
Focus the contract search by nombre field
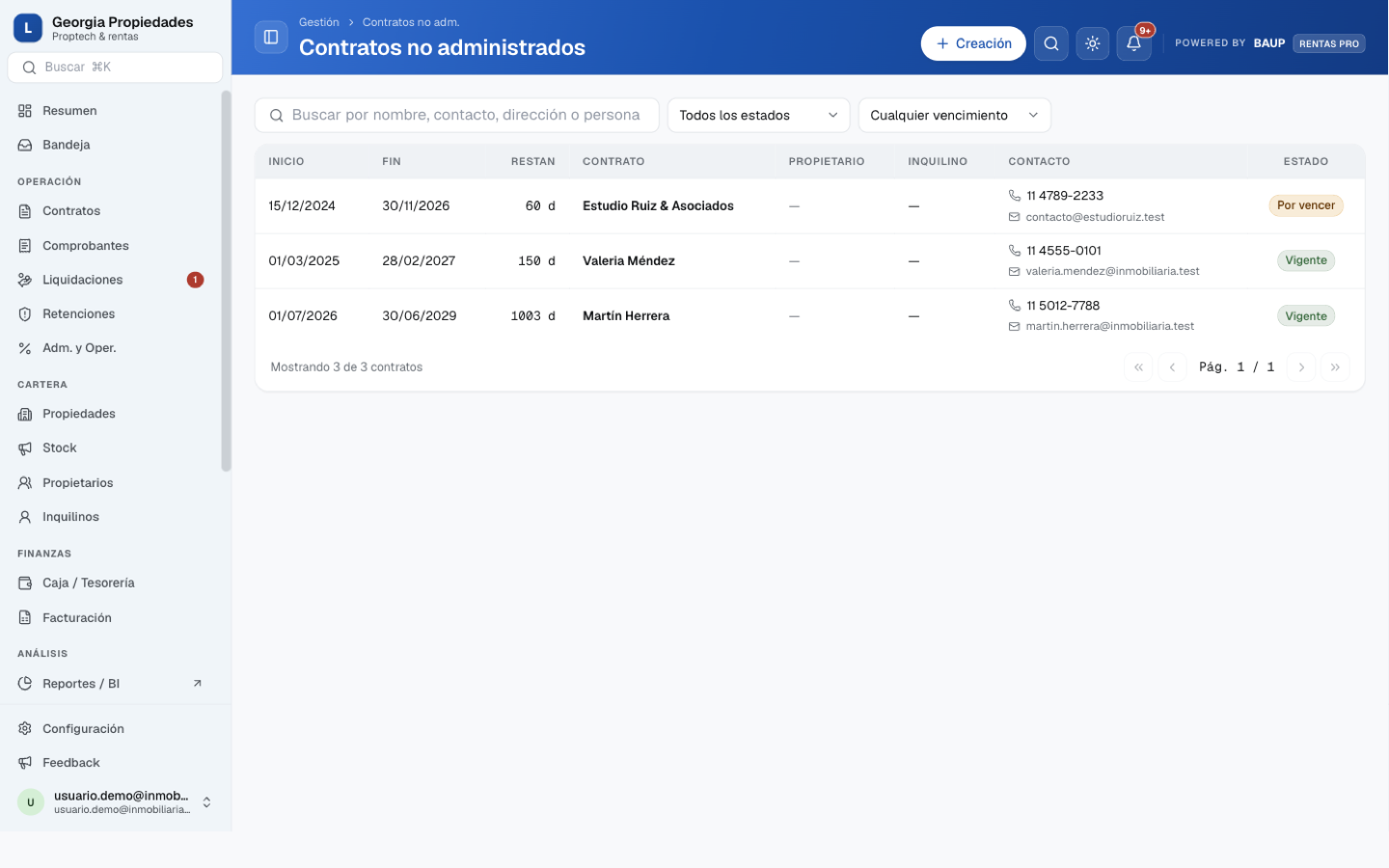tap(457, 116)
